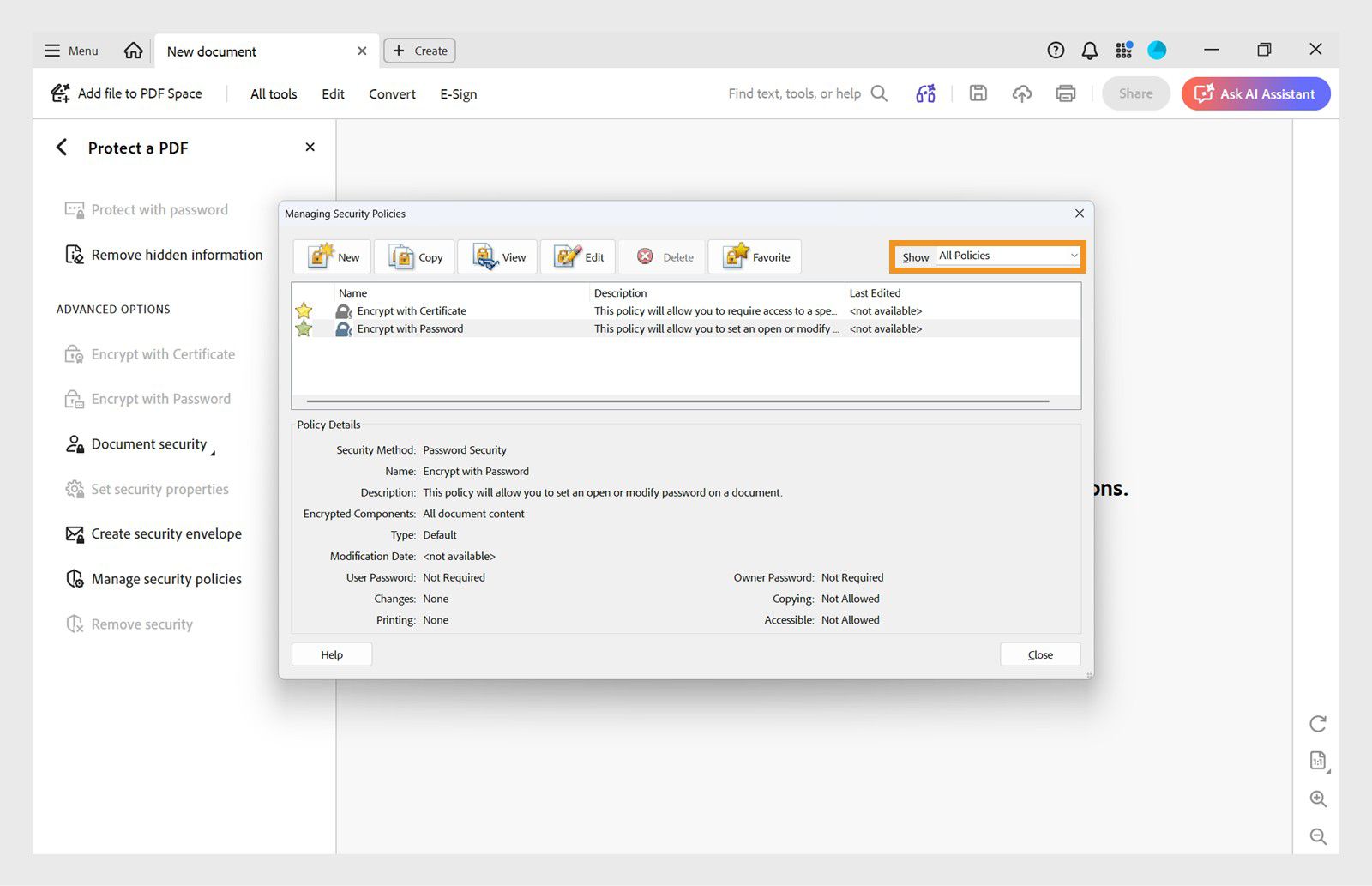Select Create security envelope
Screen dimensions: 1372x886
point(153,533)
